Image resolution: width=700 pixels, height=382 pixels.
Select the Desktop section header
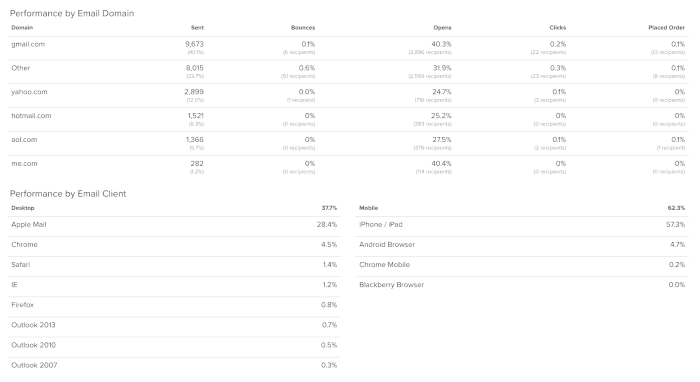click(23, 208)
